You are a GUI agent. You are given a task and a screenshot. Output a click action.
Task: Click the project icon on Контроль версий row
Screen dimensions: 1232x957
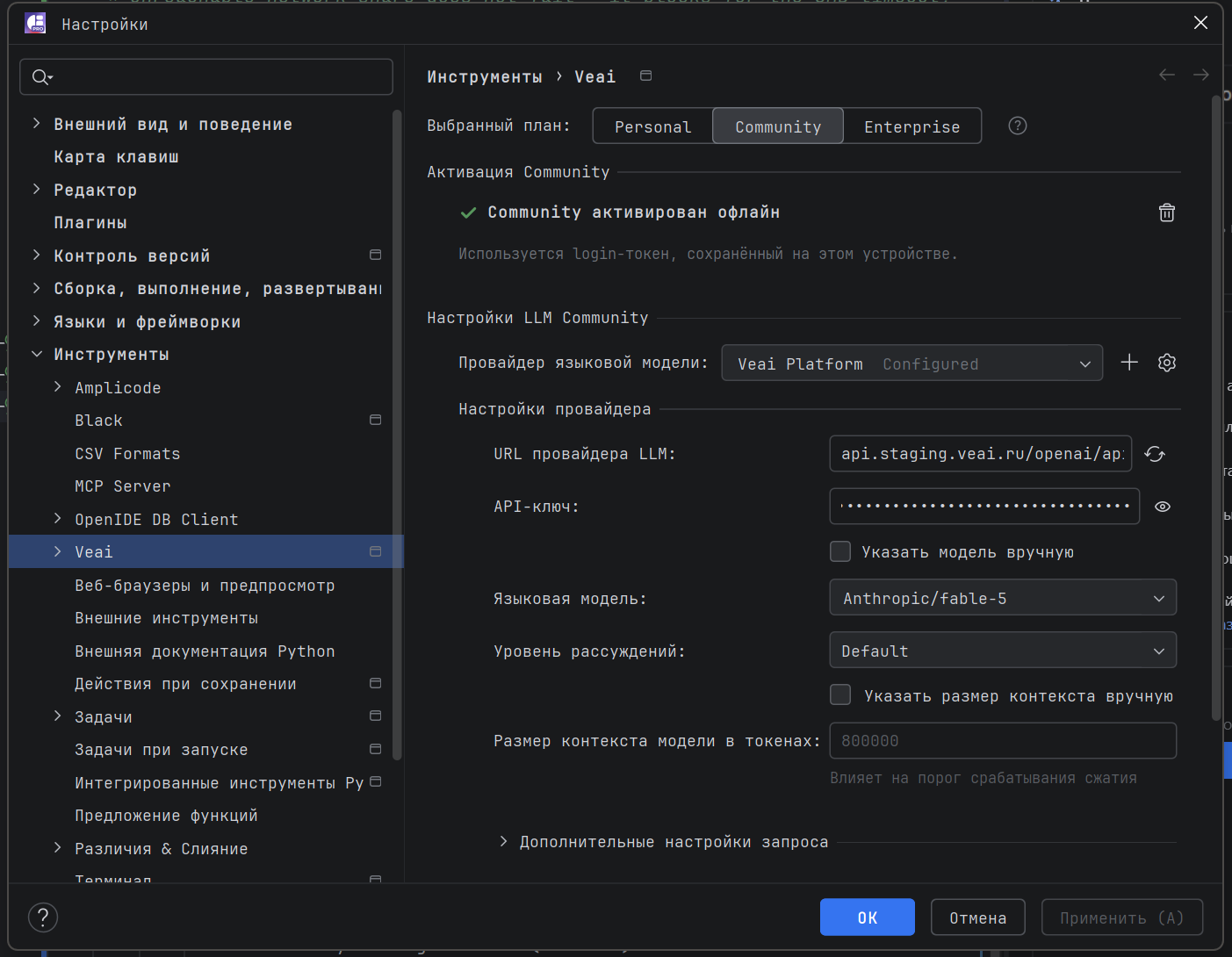click(x=375, y=255)
